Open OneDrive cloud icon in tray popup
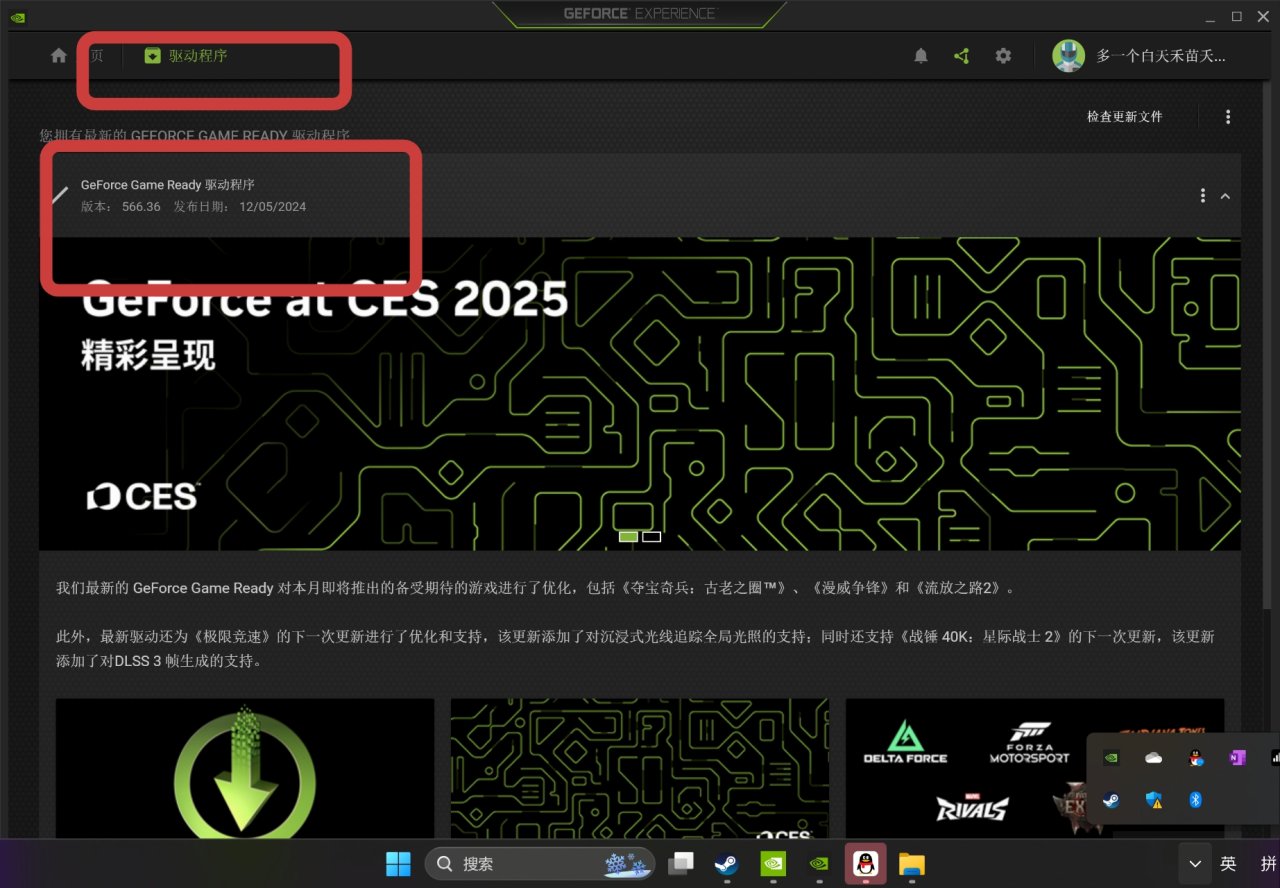The width and height of the screenshot is (1280, 888). [1153, 758]
